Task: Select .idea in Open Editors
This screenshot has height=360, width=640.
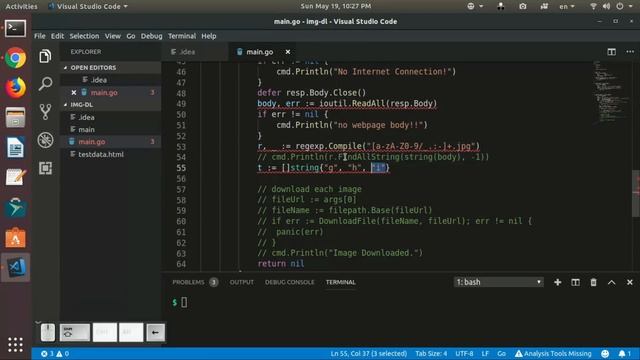Action: (99, 80)
